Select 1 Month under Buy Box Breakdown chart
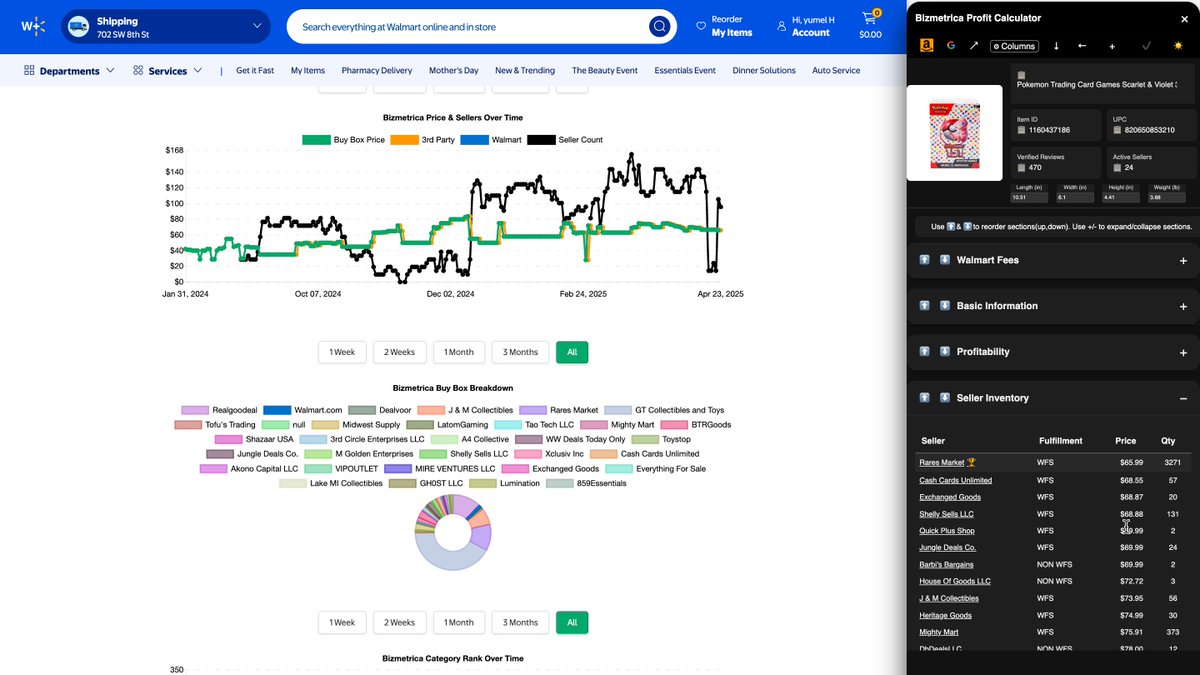 tap(459, 622)
